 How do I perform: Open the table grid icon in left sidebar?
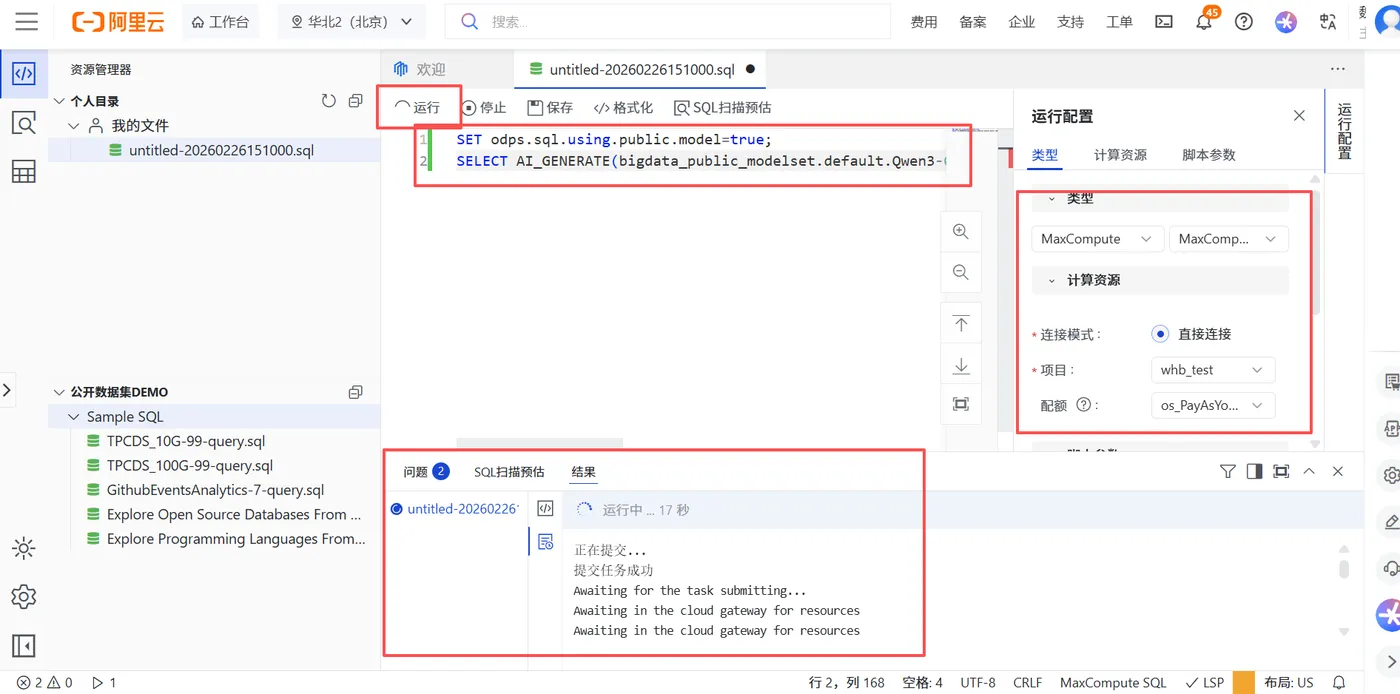[24, 172]
